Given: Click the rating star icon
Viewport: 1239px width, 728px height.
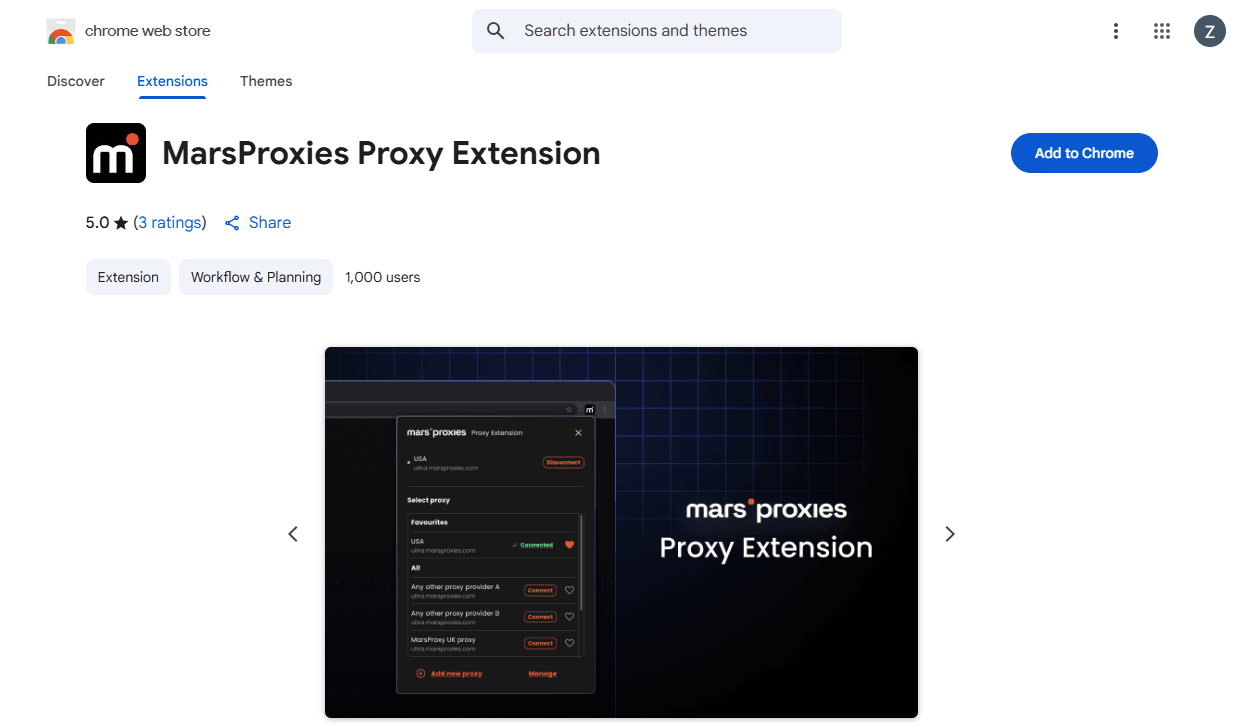Looking at the screenshot, I should [121, 223].
